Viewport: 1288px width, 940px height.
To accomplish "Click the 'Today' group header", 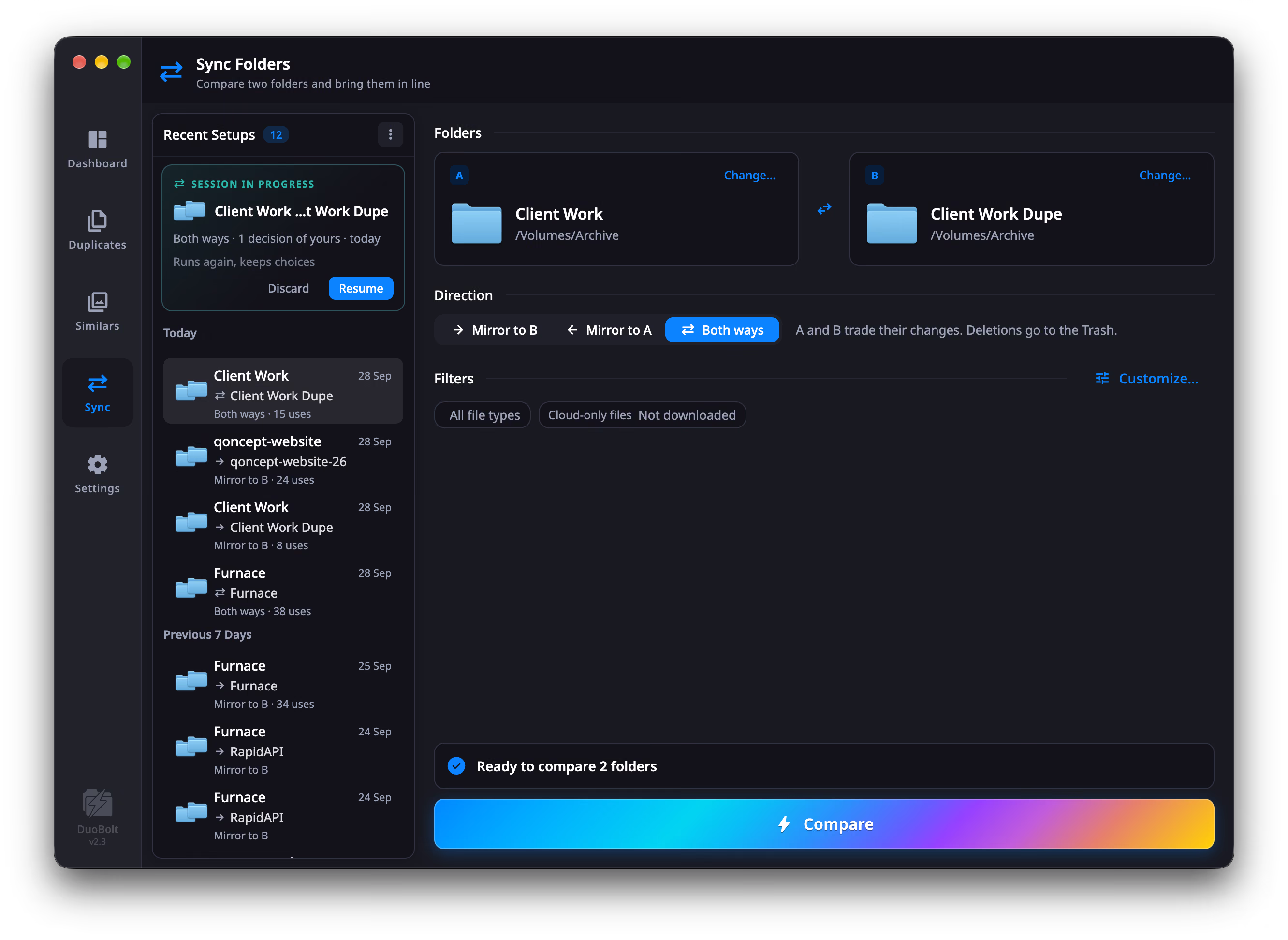I will pos(180,333).
